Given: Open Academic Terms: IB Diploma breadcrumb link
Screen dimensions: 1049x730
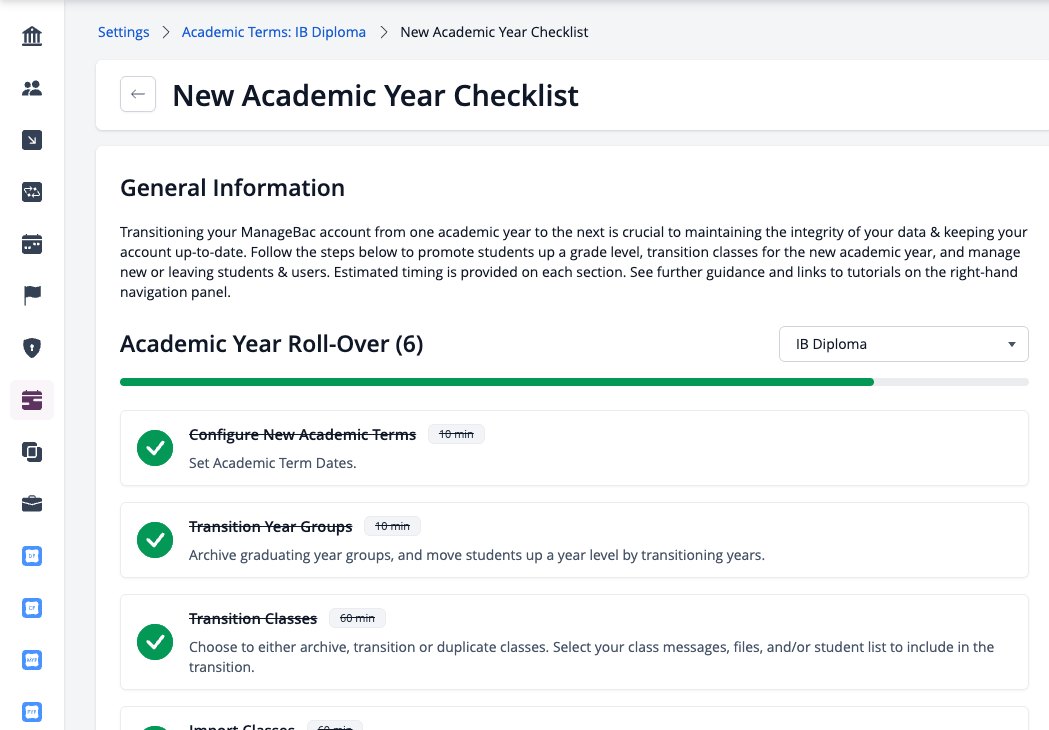Looking at the screenshot, I should coord(274,32).
